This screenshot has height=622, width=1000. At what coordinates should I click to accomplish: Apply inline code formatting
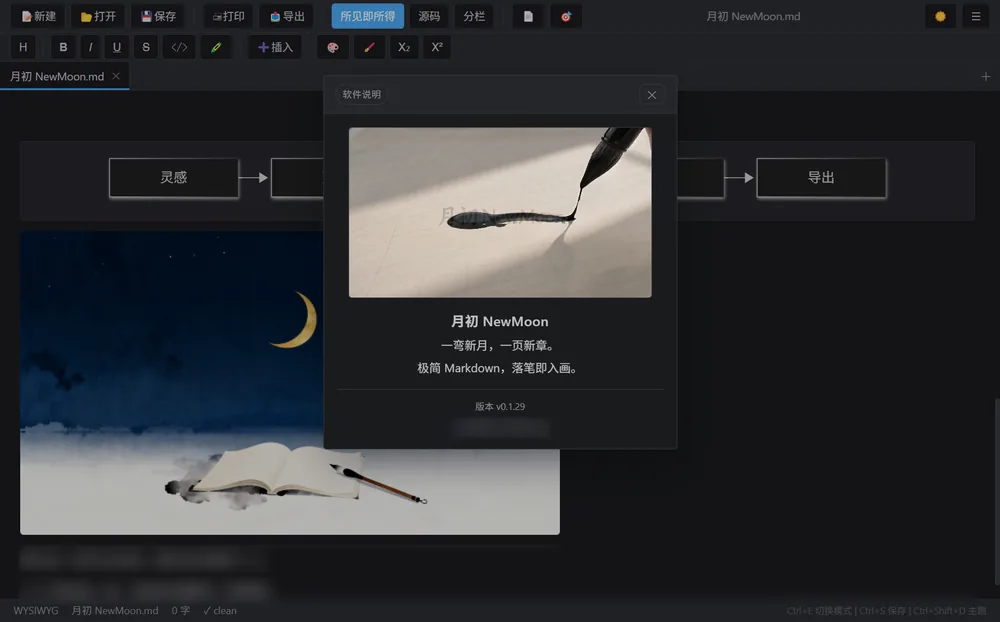[179, 47]
